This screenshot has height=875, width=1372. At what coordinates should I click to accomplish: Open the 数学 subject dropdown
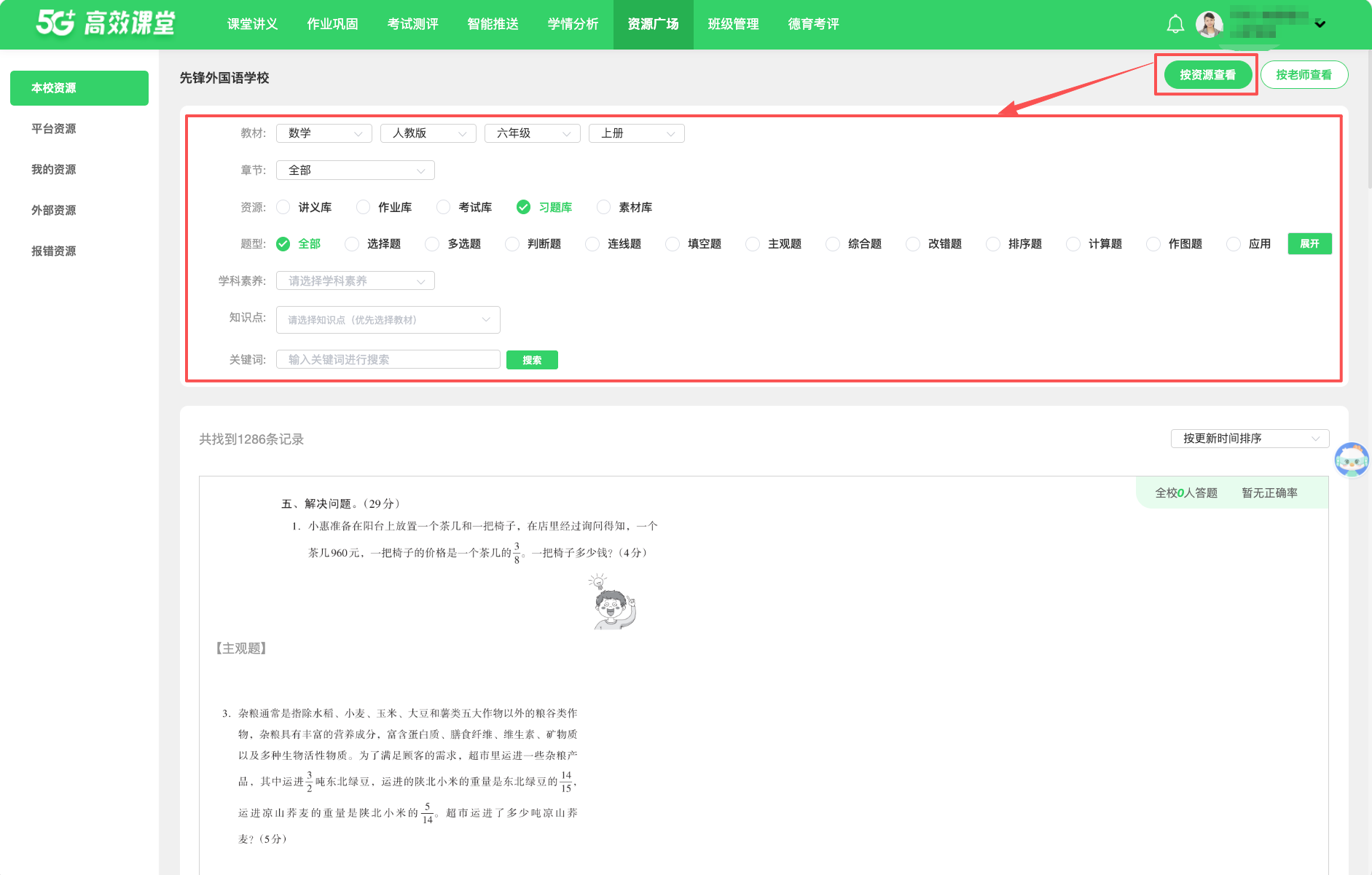point(324,133)
